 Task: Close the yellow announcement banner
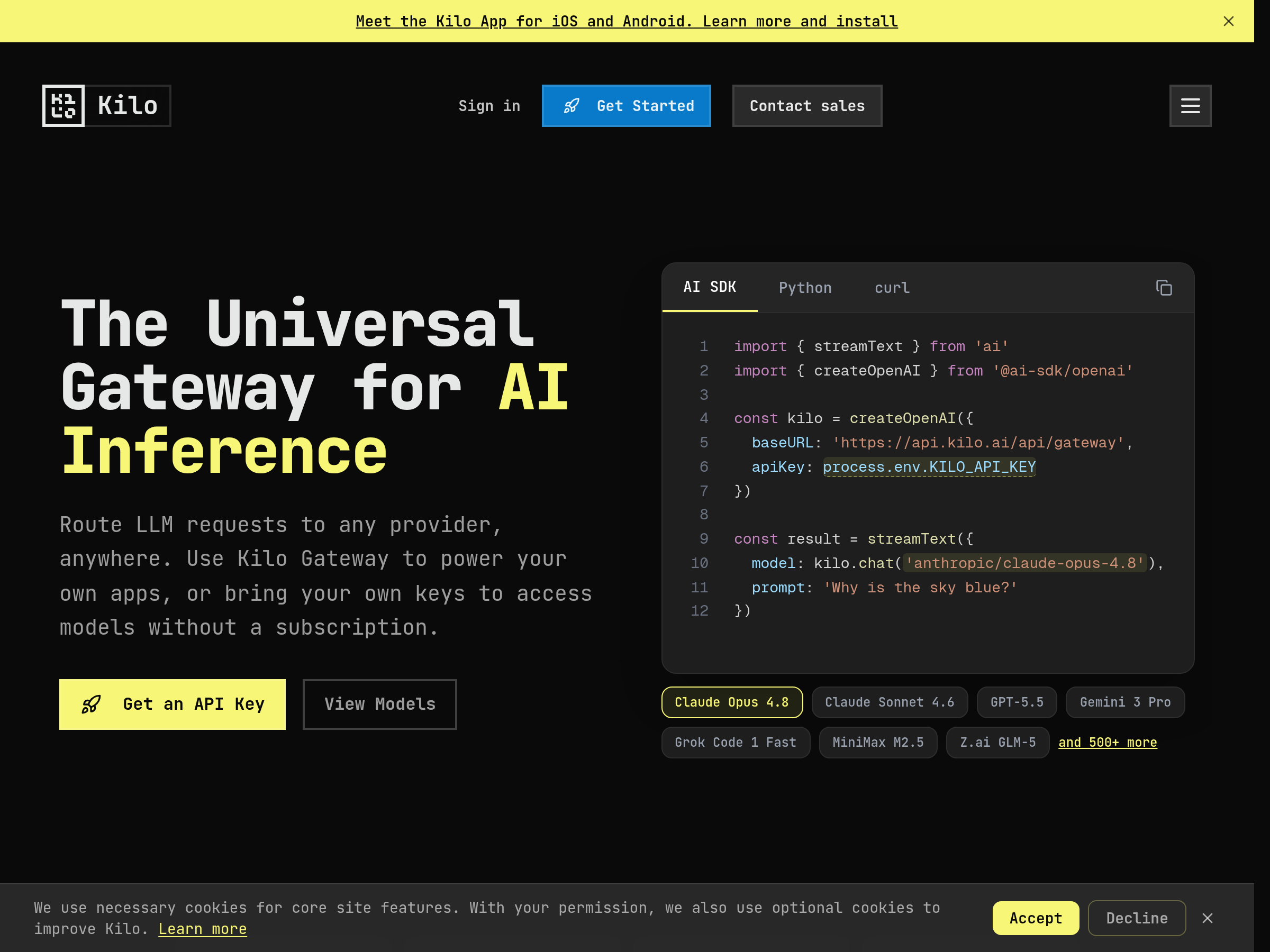(1229, 21)
